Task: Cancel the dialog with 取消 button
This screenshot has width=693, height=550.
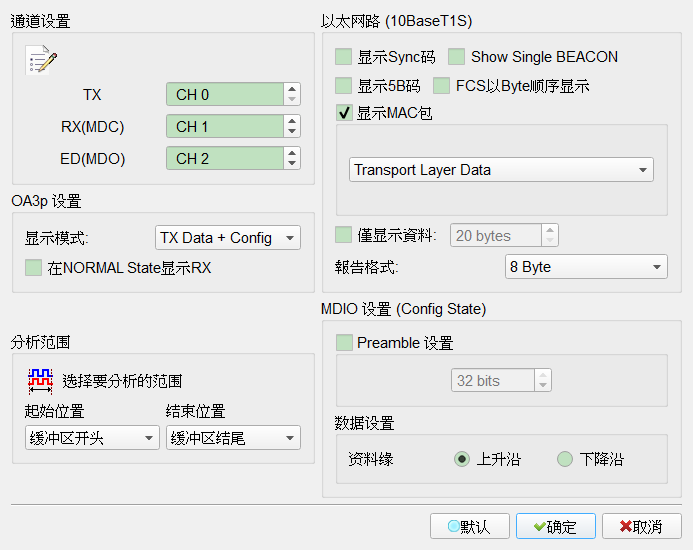Action: tap(642, 526)
